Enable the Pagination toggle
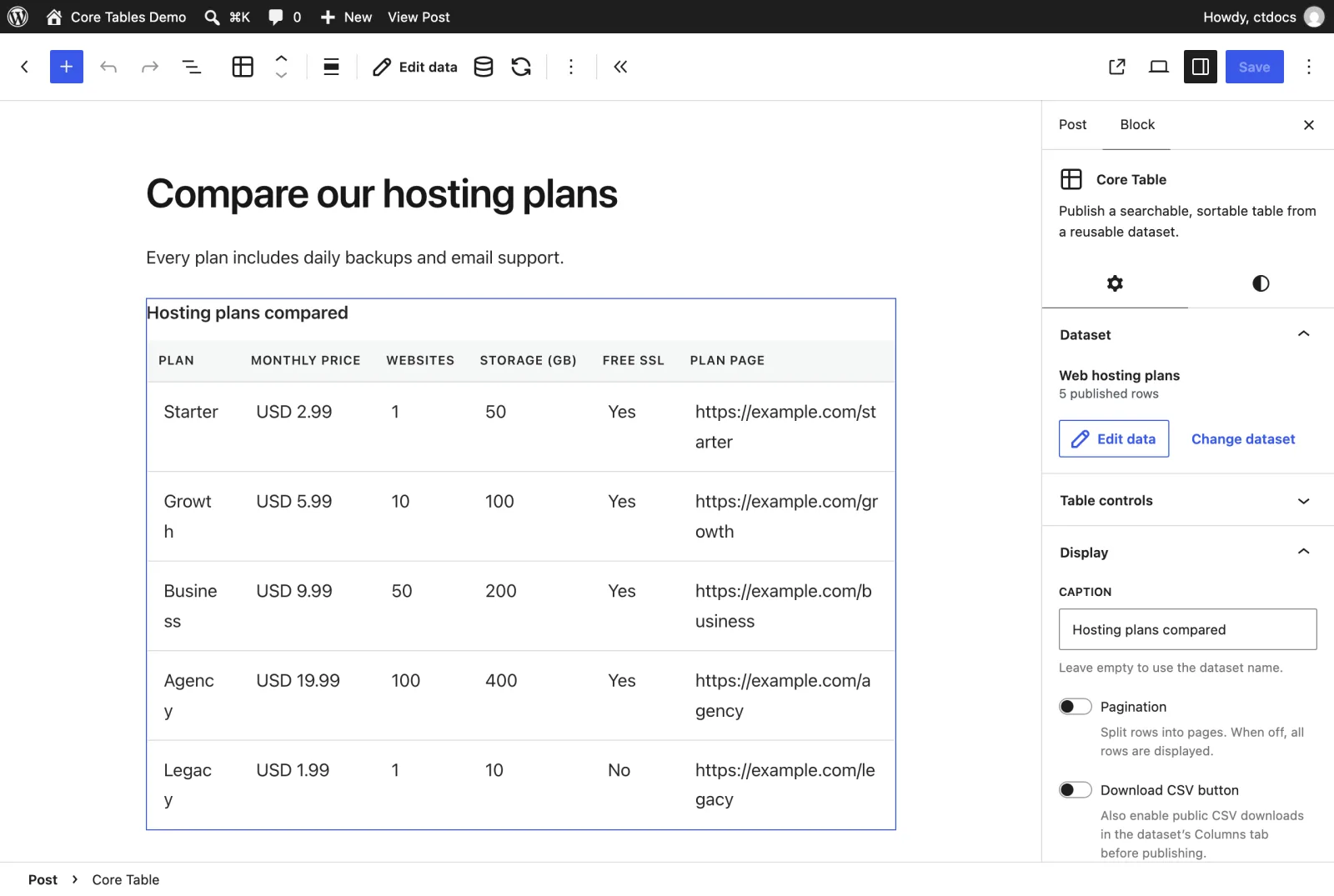 [x=1076, y=707]
